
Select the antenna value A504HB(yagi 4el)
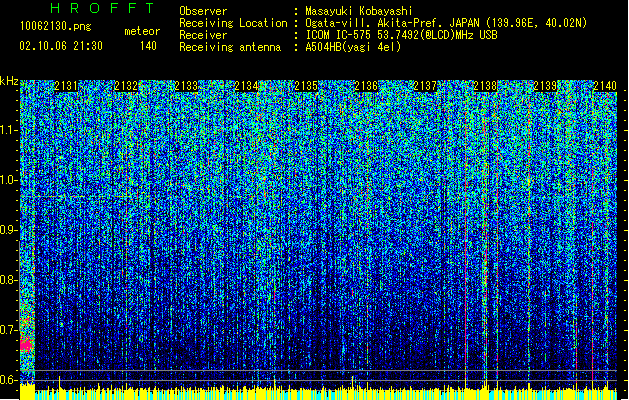[x=353, y=47]
